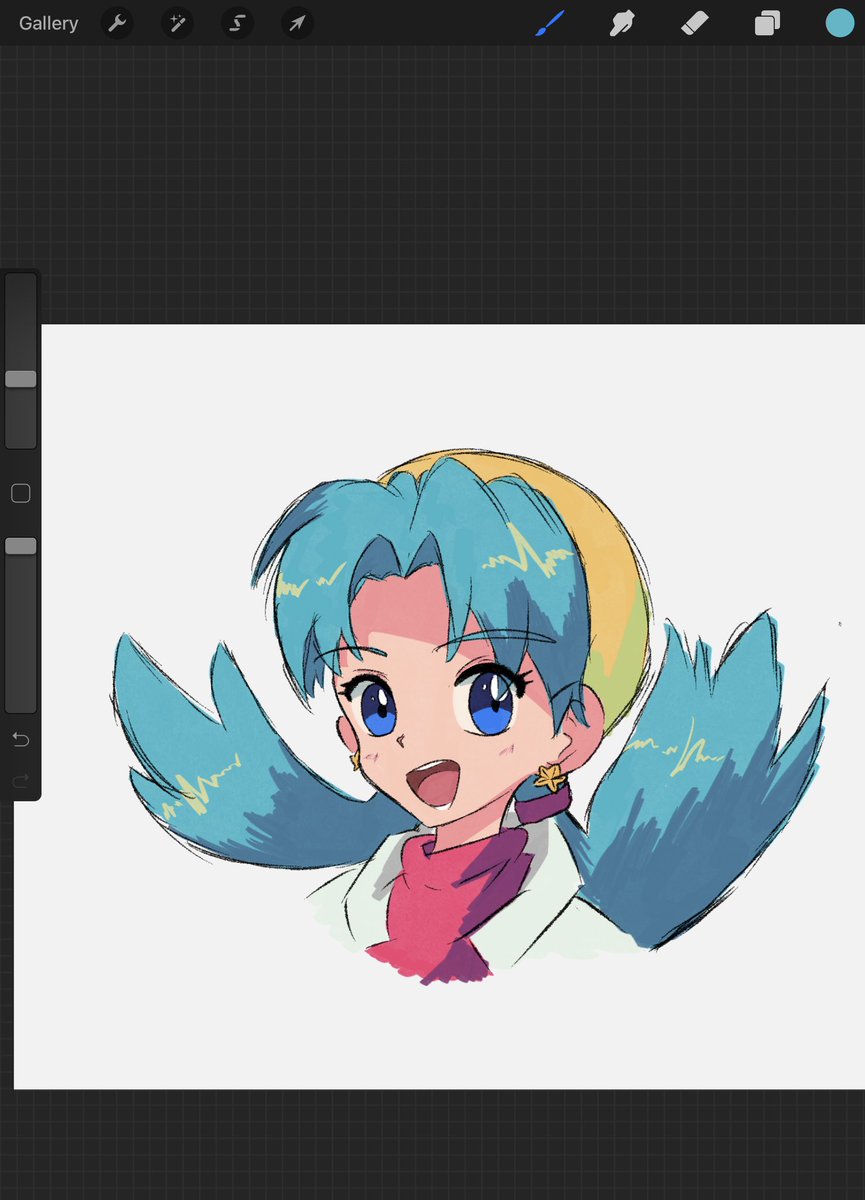Redo the last undone stroke

tap(21, 780)
